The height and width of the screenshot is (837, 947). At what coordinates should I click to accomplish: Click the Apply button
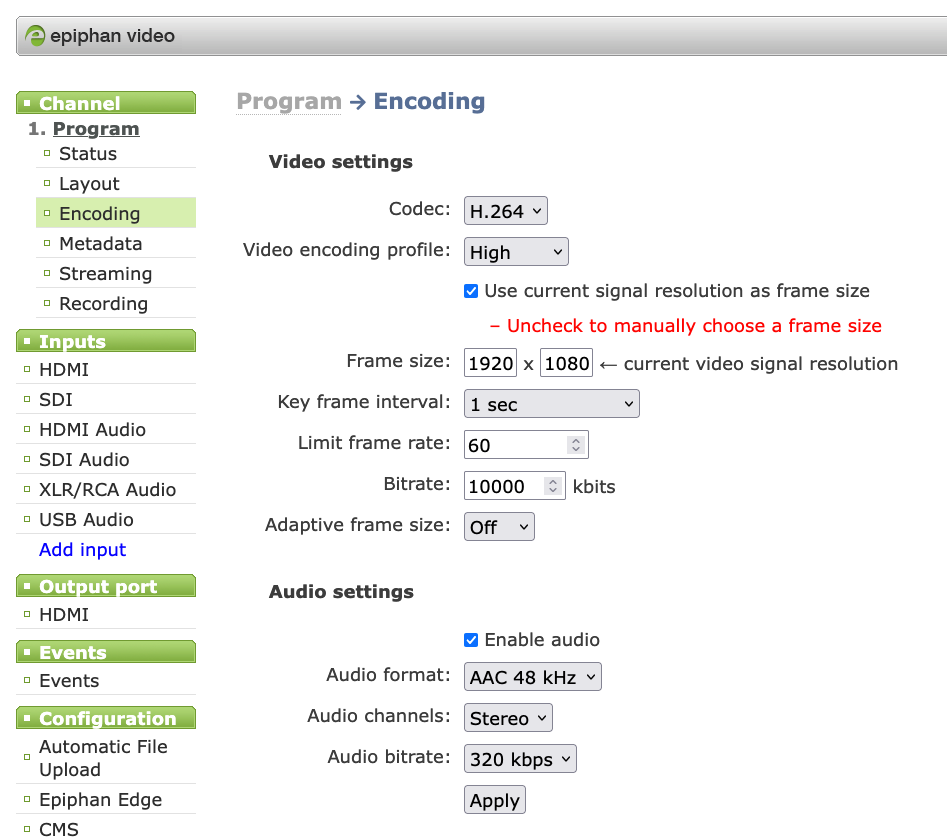[x=495, y=800]
